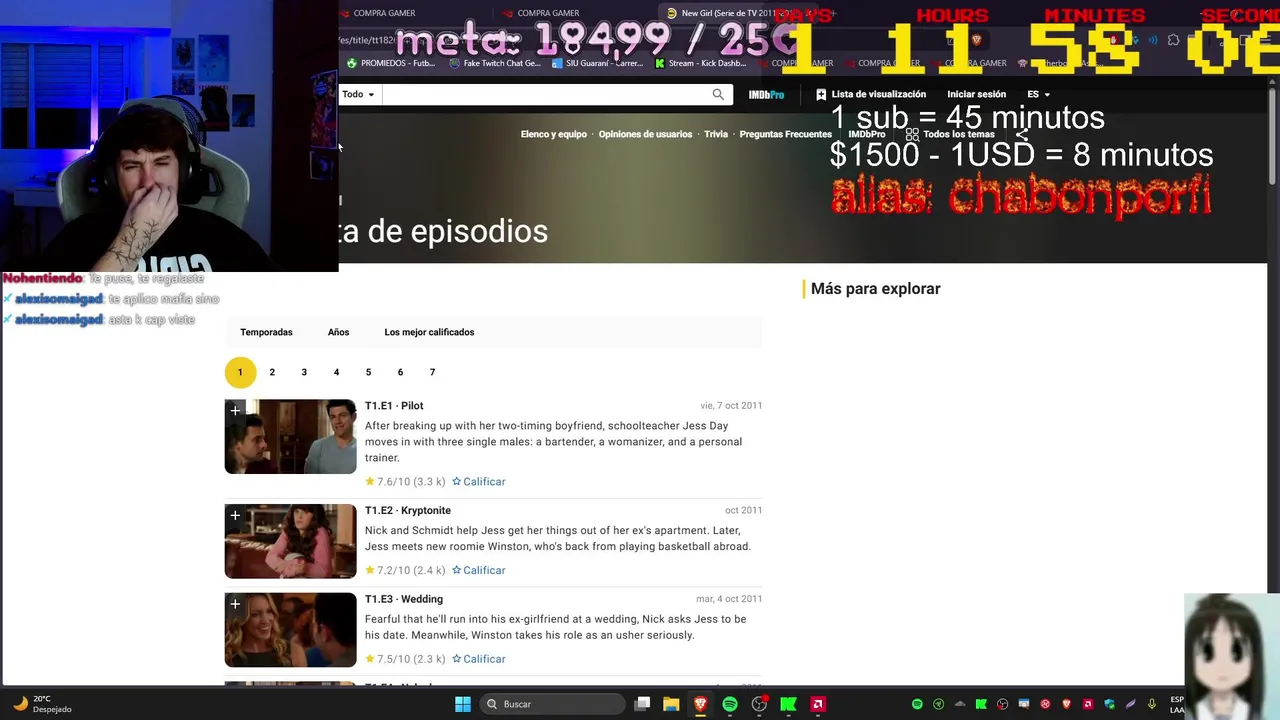1280x720 pixels.
Task: Open the green Kick app on taskbar
Action: pos(788,704)
